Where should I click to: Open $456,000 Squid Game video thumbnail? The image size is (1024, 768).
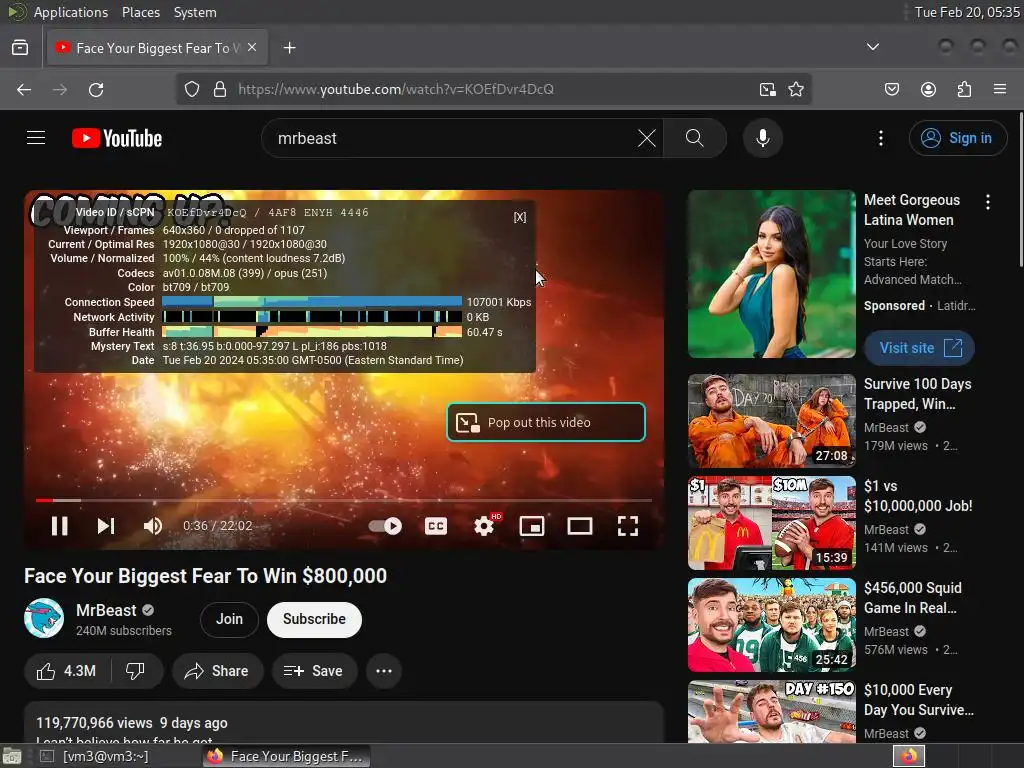[771, 625]
